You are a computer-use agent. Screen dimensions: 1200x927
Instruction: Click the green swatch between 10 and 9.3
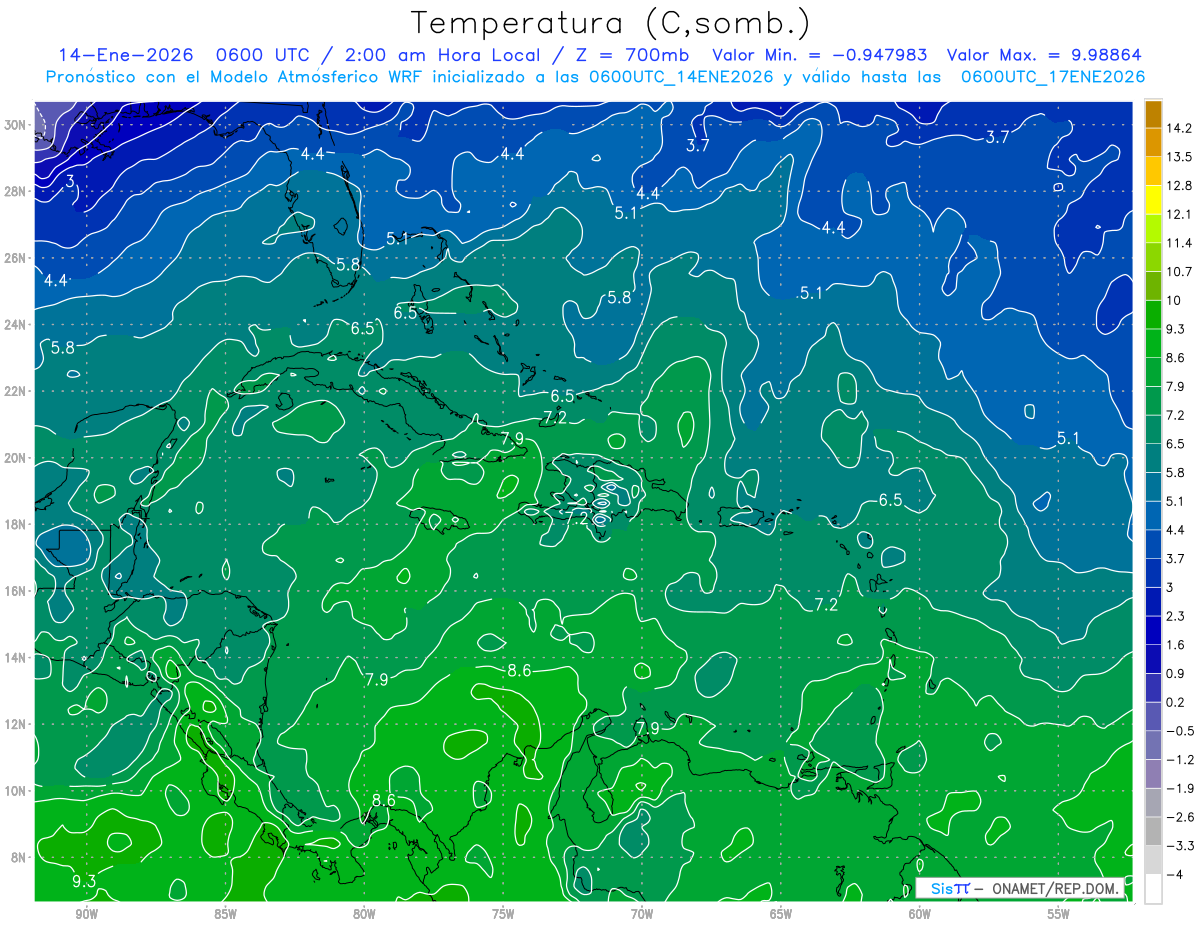[1153, 314]
